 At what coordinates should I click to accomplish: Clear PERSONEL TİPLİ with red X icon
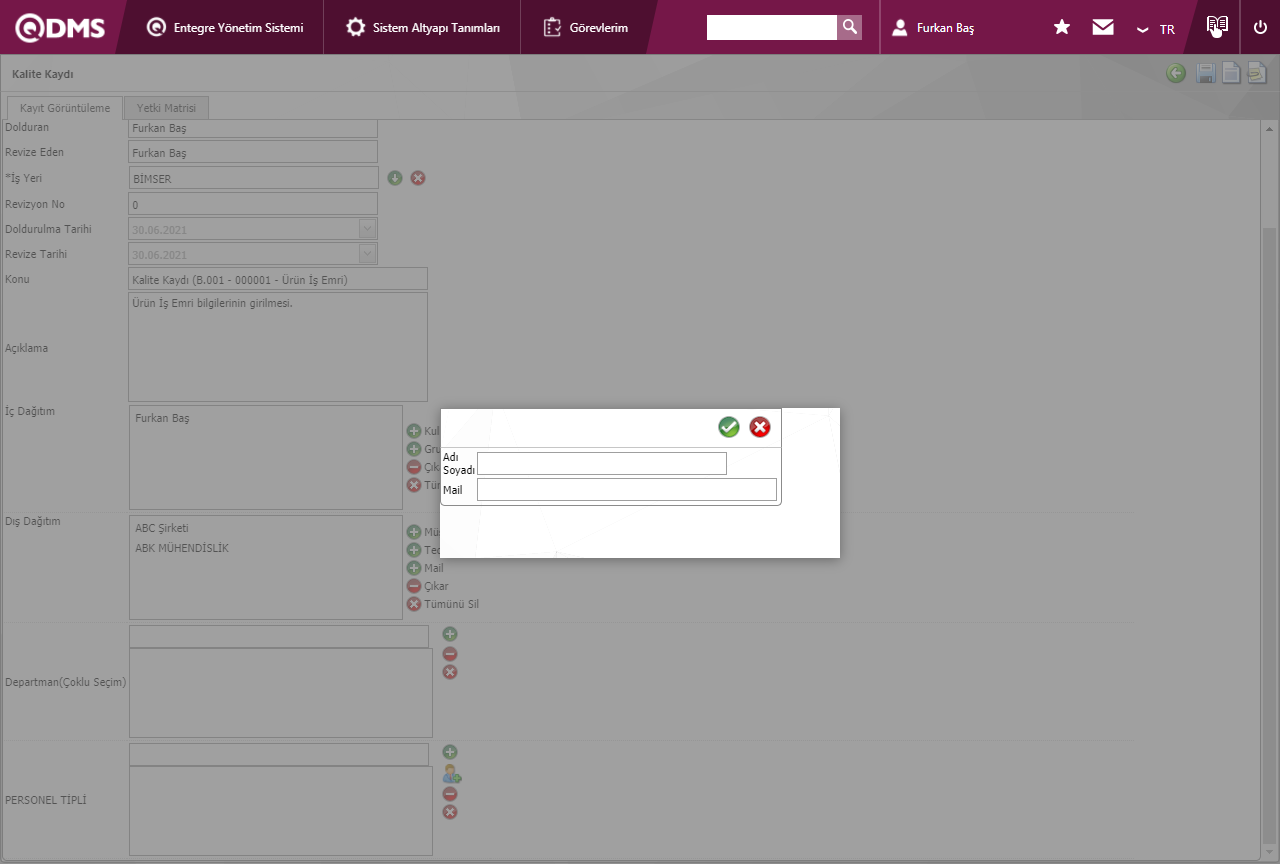pos(450,812)
